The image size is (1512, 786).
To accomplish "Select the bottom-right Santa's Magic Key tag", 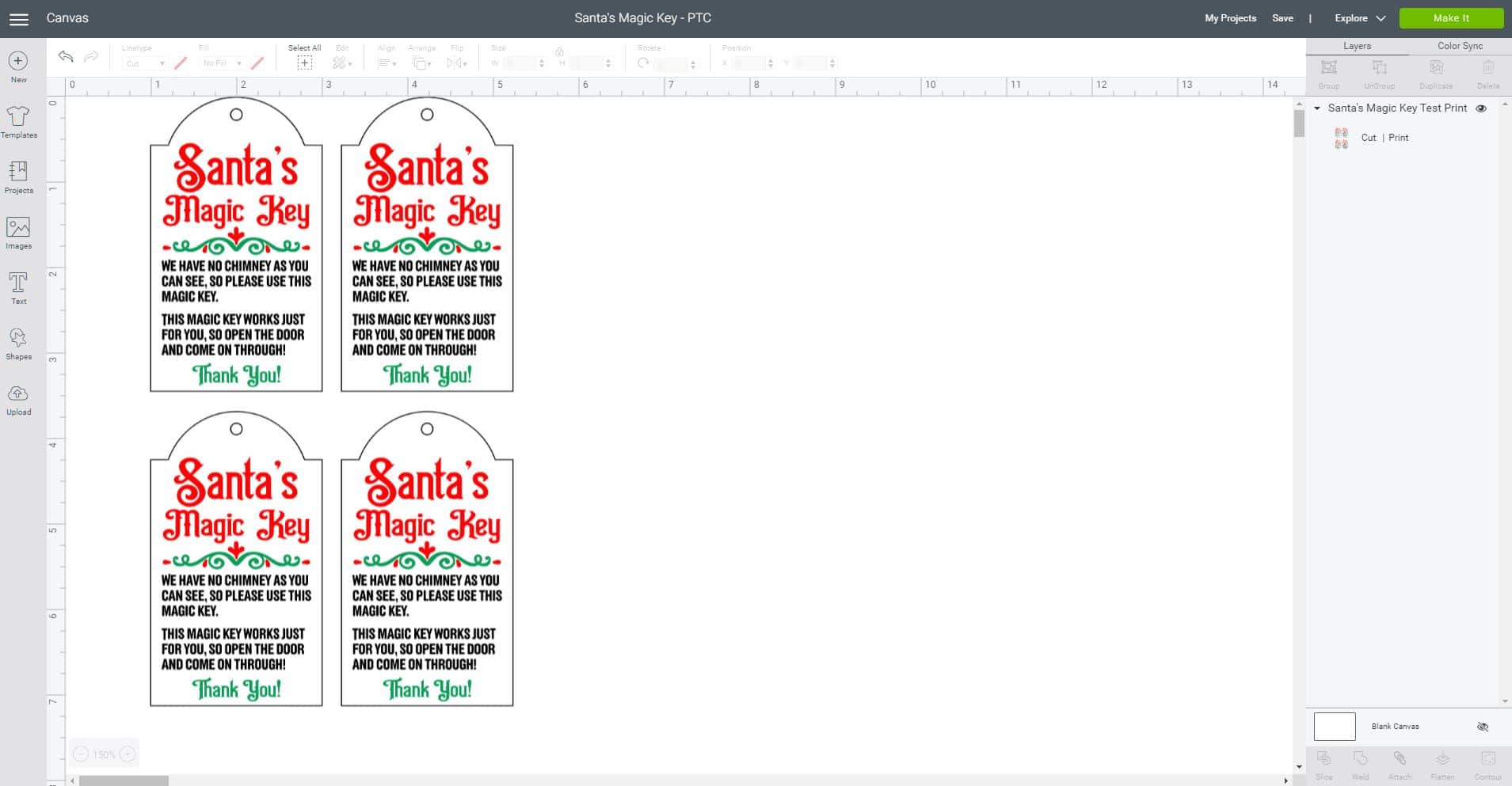I will click(x=427, y=559).
